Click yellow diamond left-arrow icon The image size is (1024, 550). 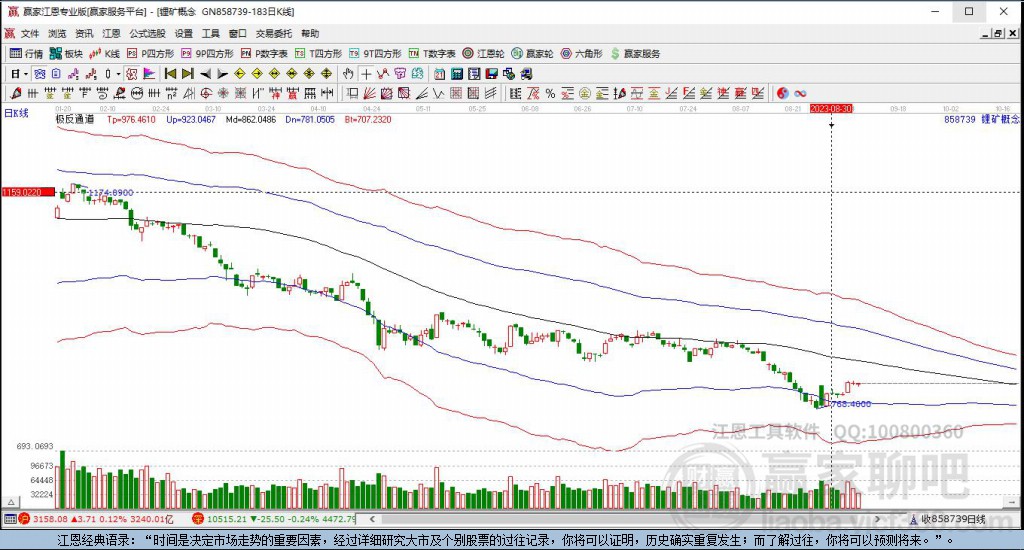pos(240,74)
